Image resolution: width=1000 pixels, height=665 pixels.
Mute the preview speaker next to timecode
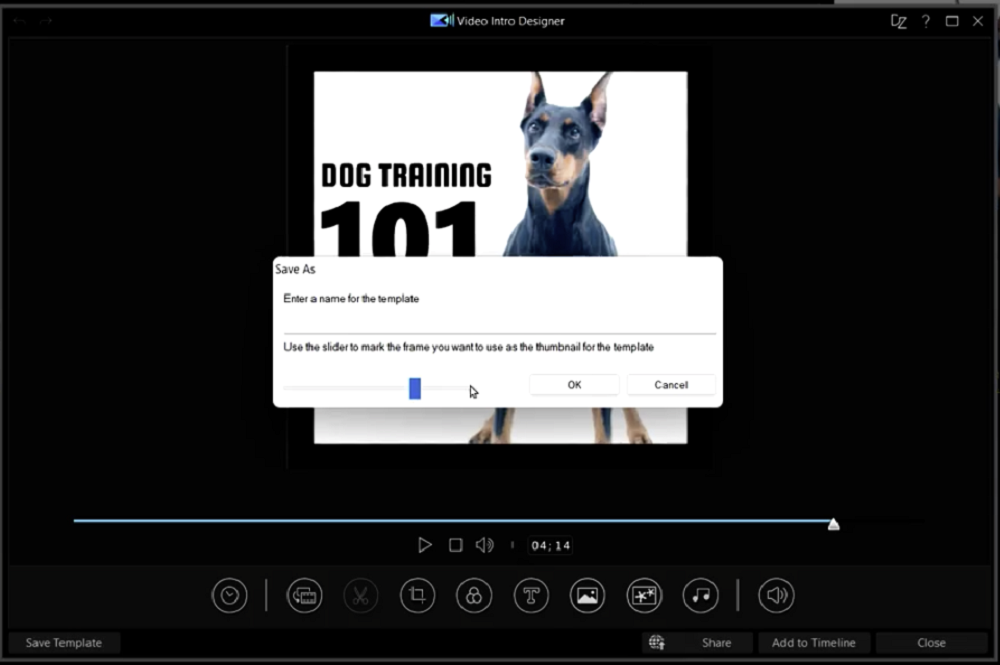click(485, 545)
